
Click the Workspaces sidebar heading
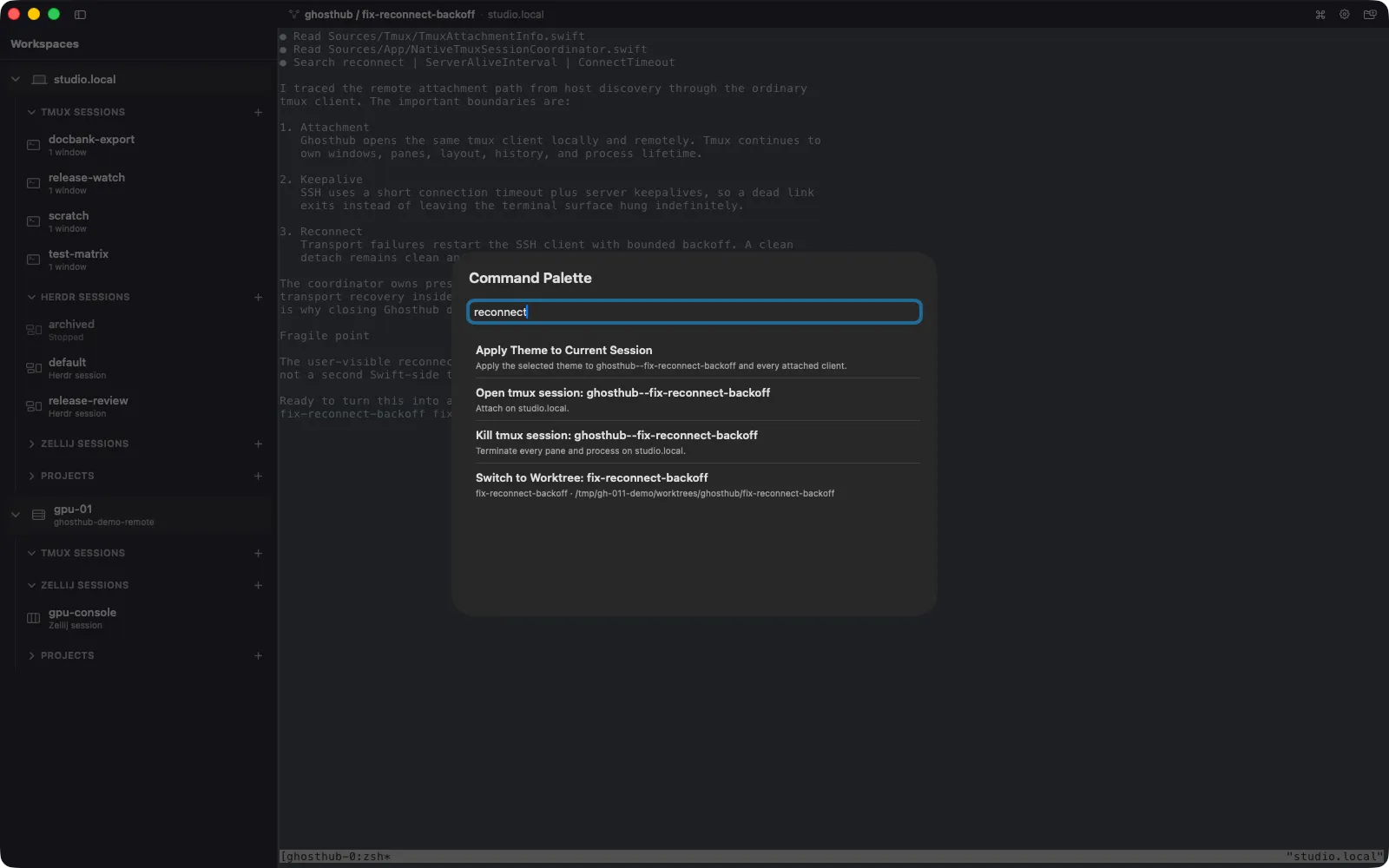pyautogui.click(x=44, y=43)
